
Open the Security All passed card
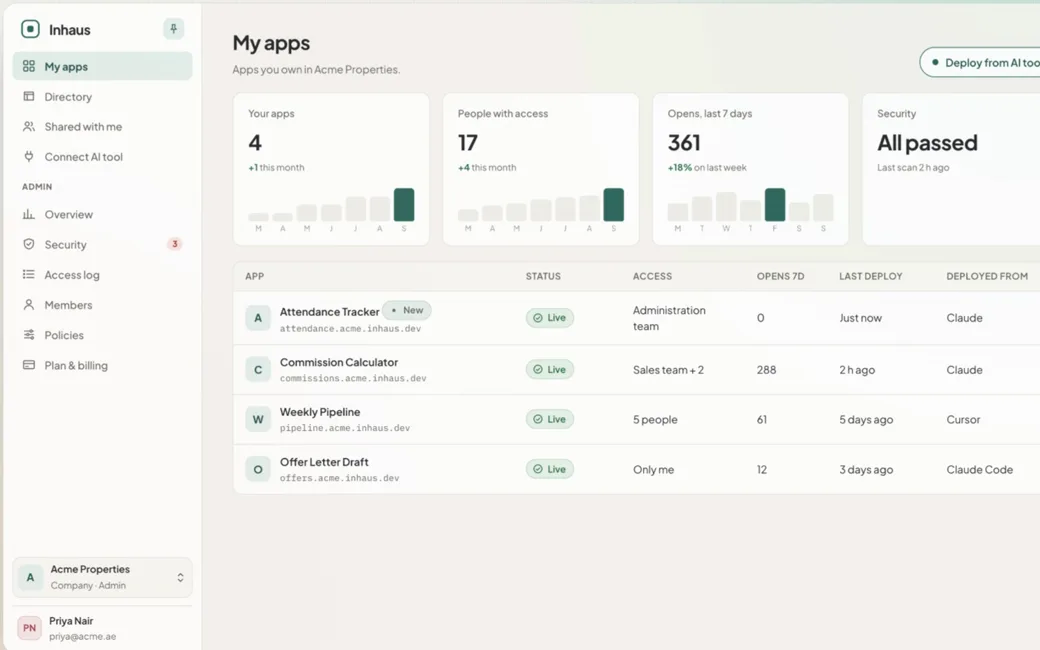tap(951, 169)
